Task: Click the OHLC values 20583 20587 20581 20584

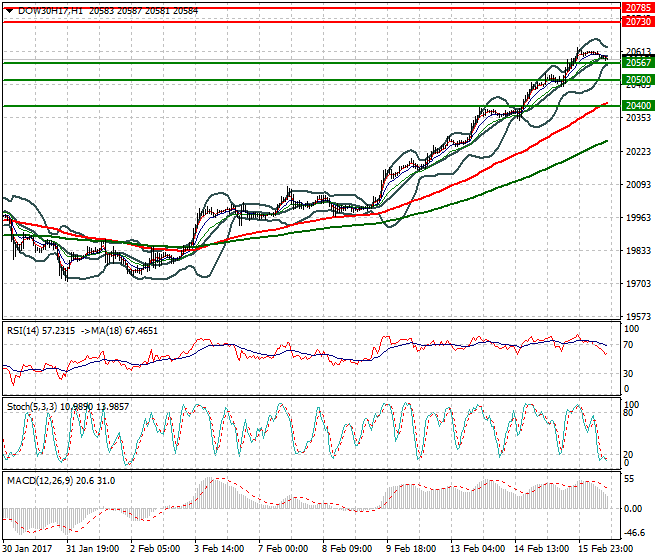Action: pyautogui.click(x=143, y=11)
